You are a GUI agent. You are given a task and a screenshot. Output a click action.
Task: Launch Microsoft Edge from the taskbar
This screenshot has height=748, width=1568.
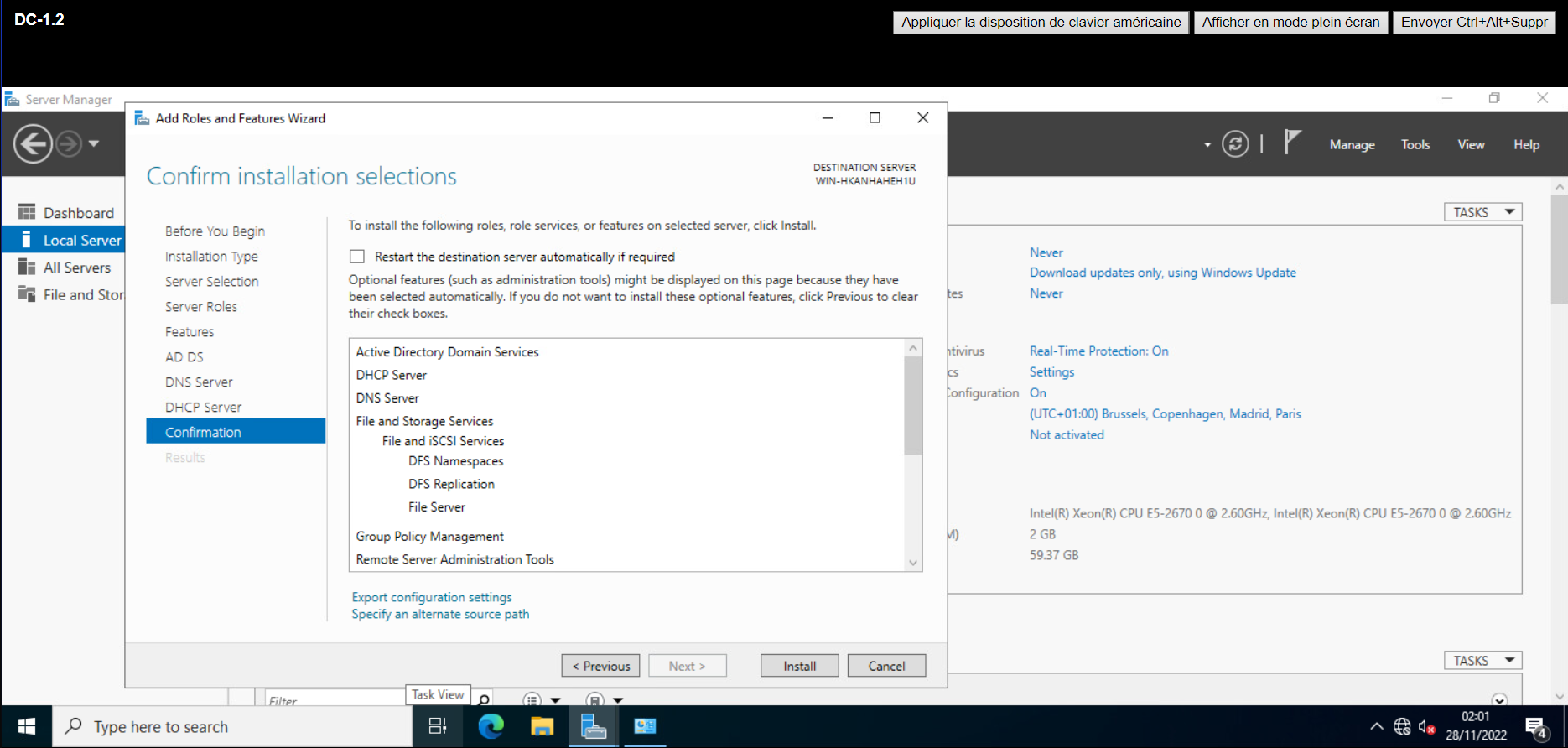coord(491,726)
